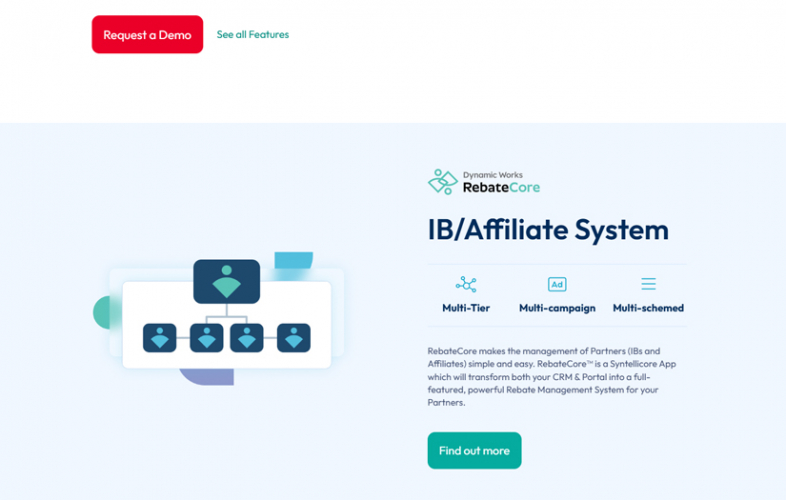Image resolution: width=786 pixels, height=500 pixels.
Task: Click the top parent node in hierarchy illustration
Action: coord(227,281)
